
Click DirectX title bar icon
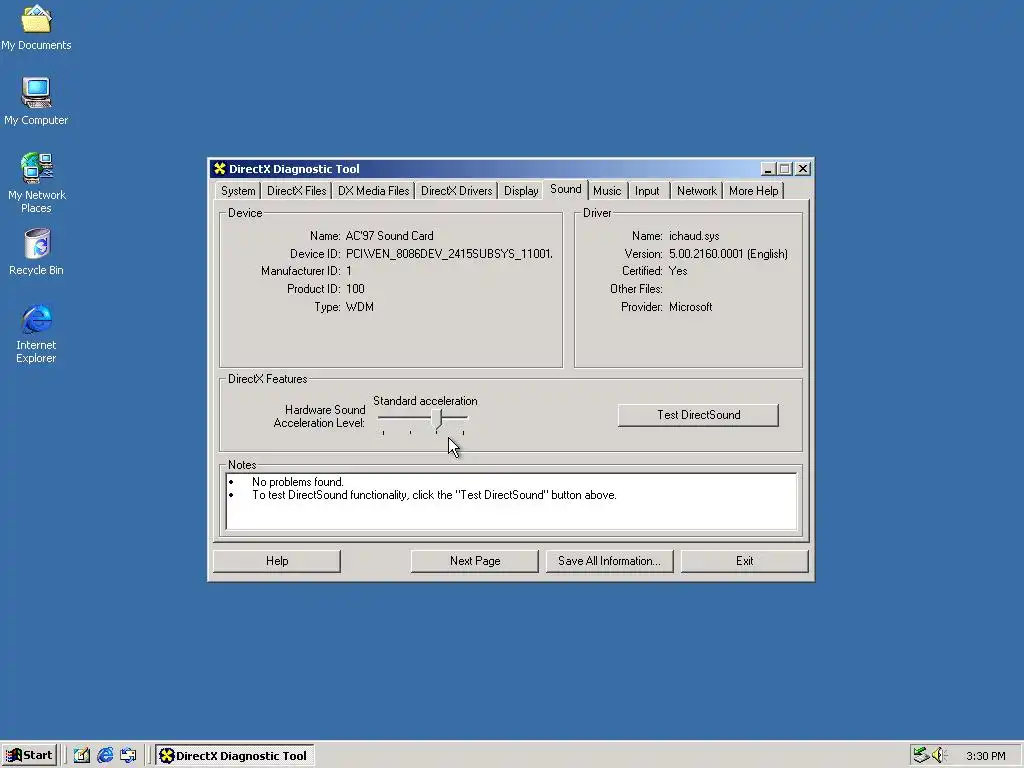coord(219,168)
